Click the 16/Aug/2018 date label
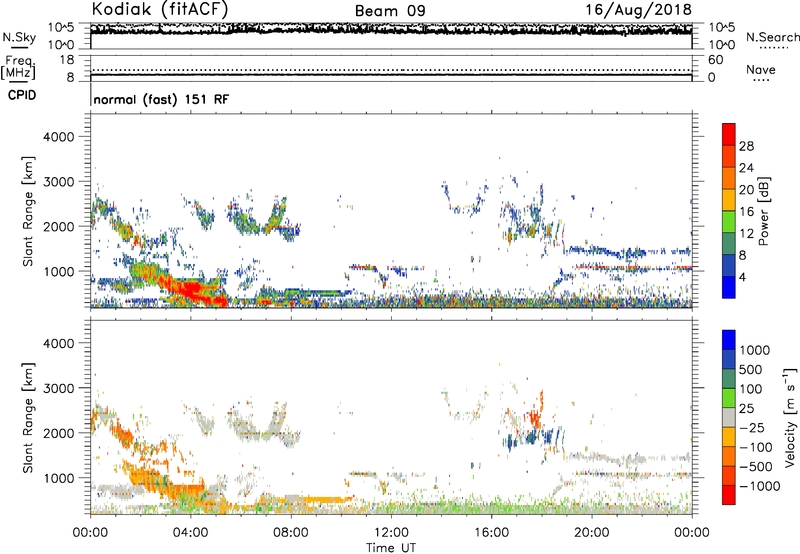Viewport: 800px width, 554px height. pos(638,10)
